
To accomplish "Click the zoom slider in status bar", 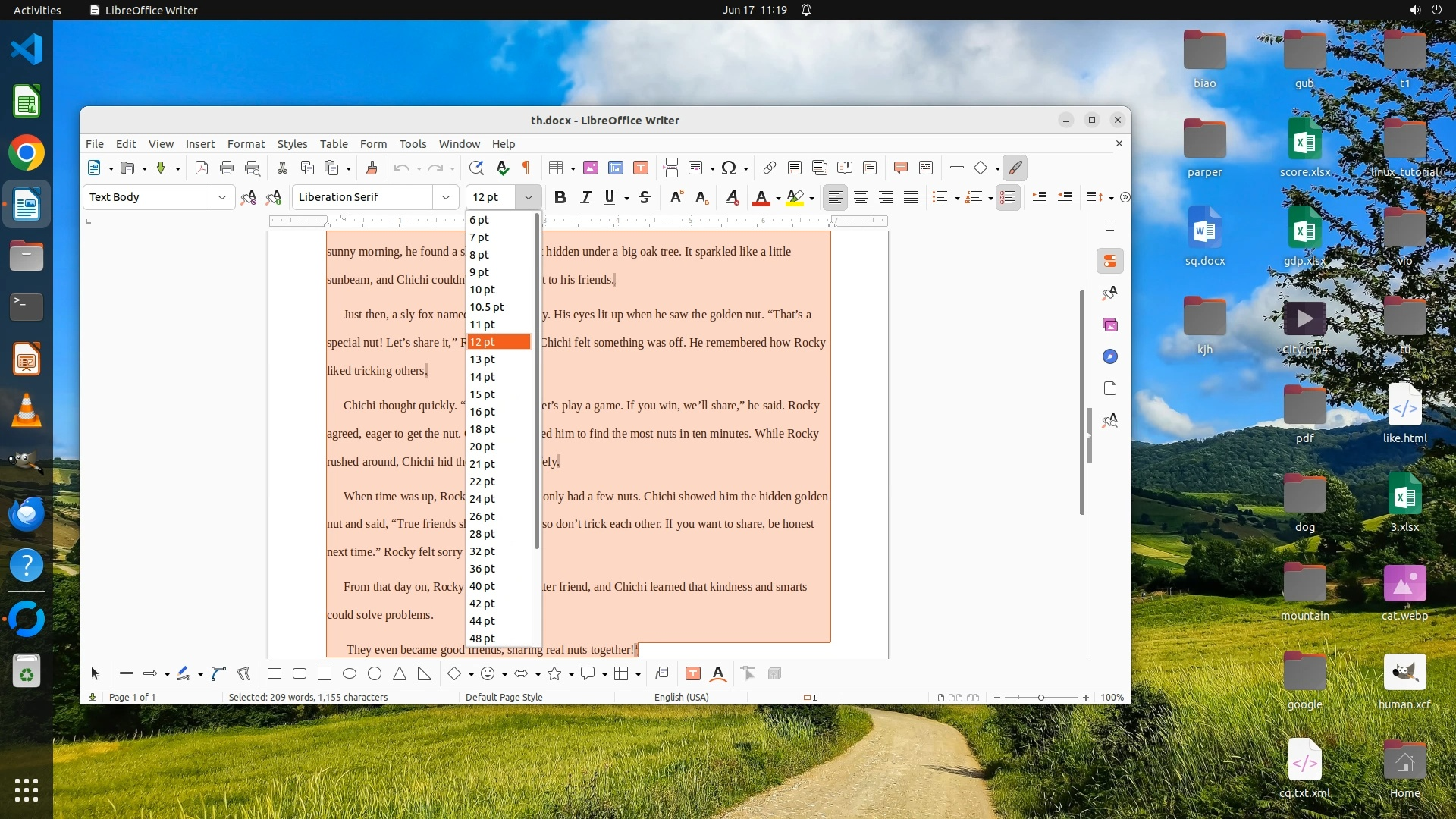I will pyautogui.click(x=1040, y=697).
